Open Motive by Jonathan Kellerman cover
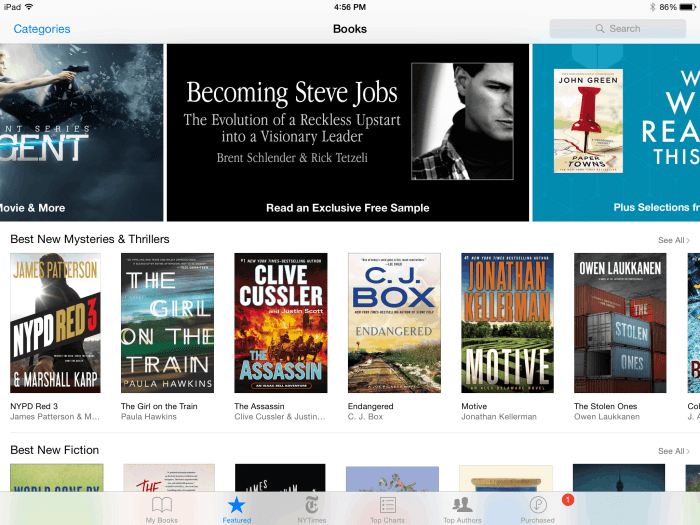 tap(508, 323)
